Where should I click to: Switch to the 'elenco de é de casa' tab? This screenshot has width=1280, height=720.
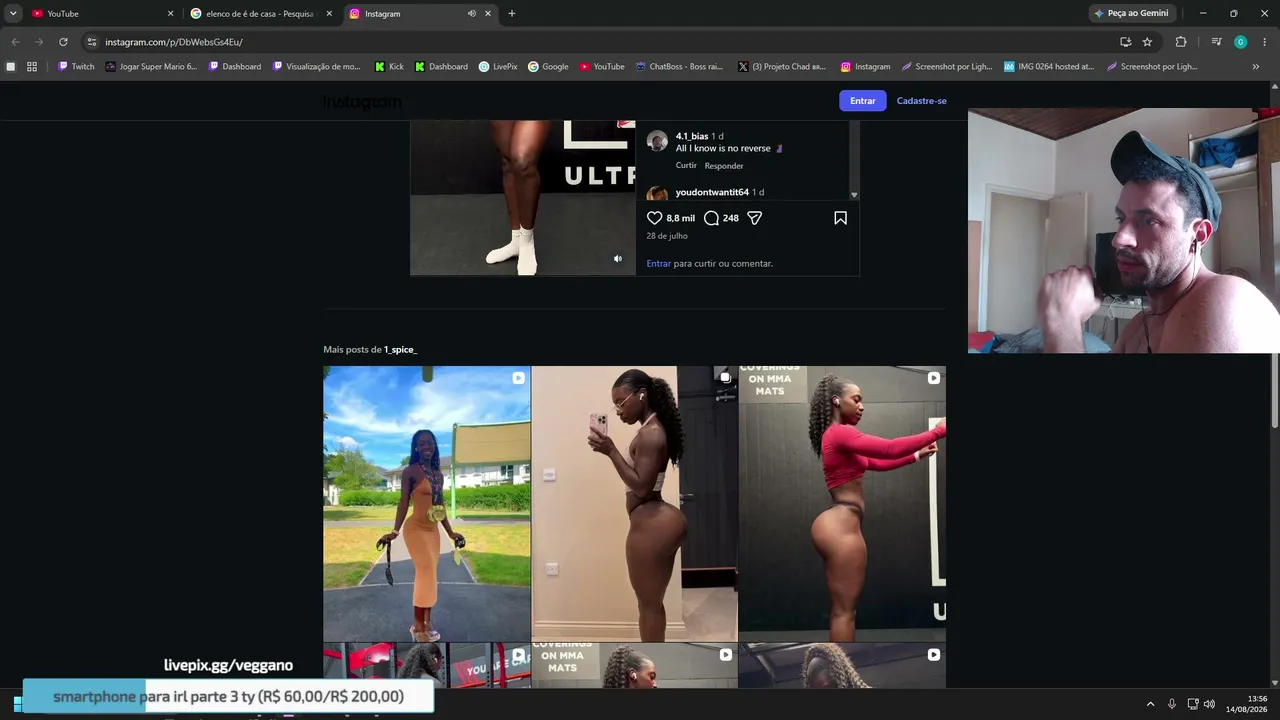click(x=262, y=14)
